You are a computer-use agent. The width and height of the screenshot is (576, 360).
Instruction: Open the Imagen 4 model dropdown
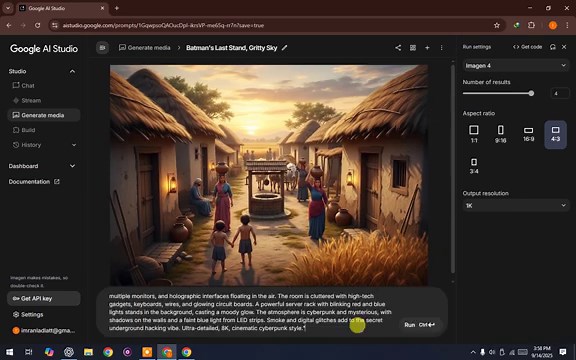point(515,66)
